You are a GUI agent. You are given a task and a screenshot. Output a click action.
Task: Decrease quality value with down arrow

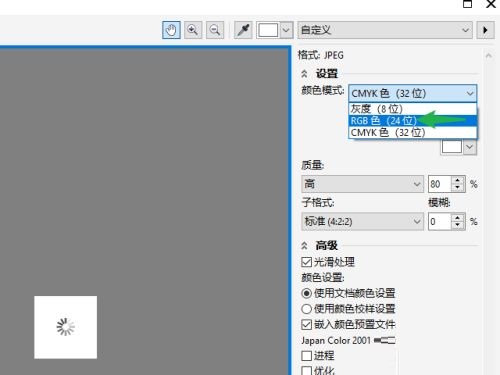click(x=458, y=188)
